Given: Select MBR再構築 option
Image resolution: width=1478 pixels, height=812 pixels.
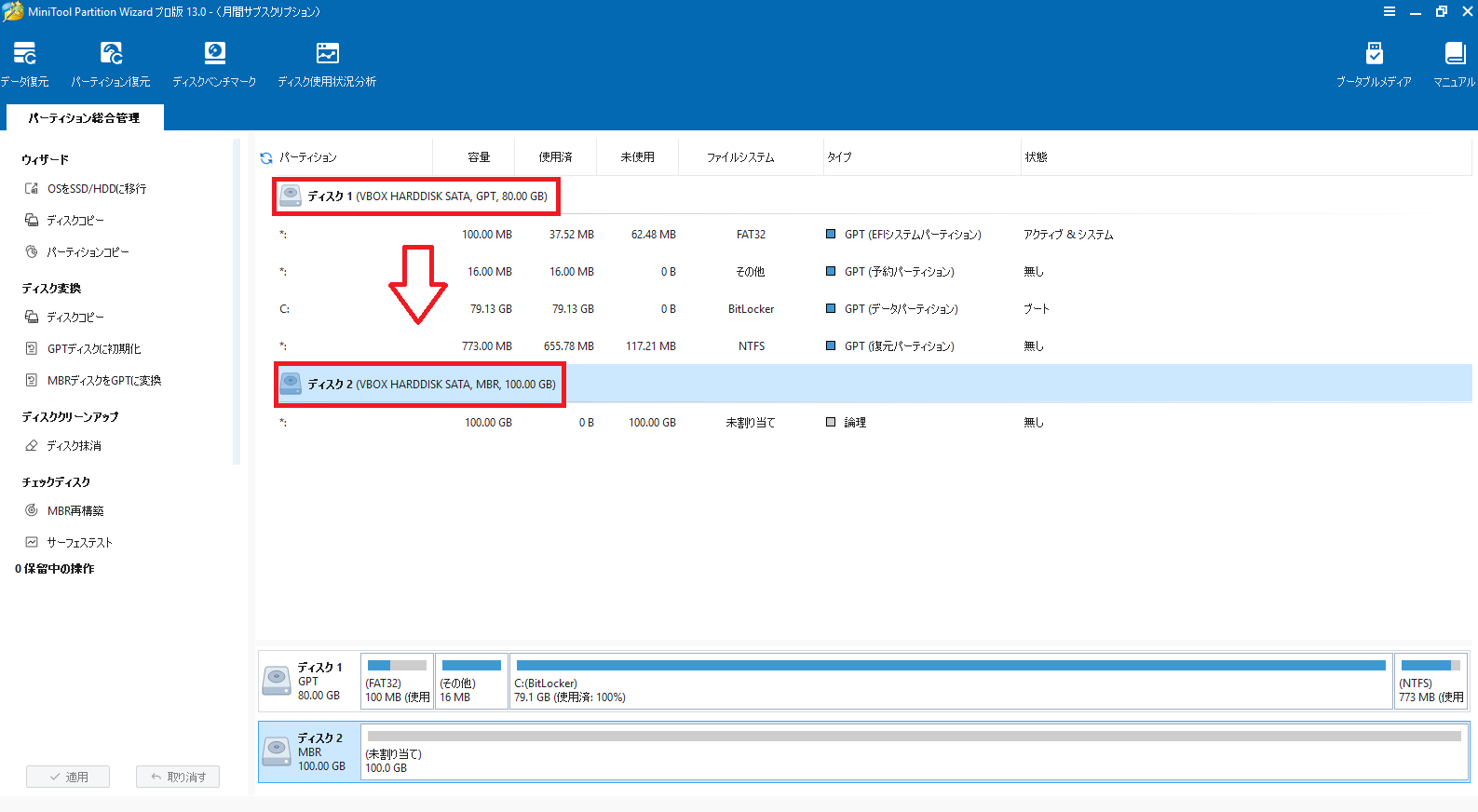Looking at the screenshot, I should [64, 510].
